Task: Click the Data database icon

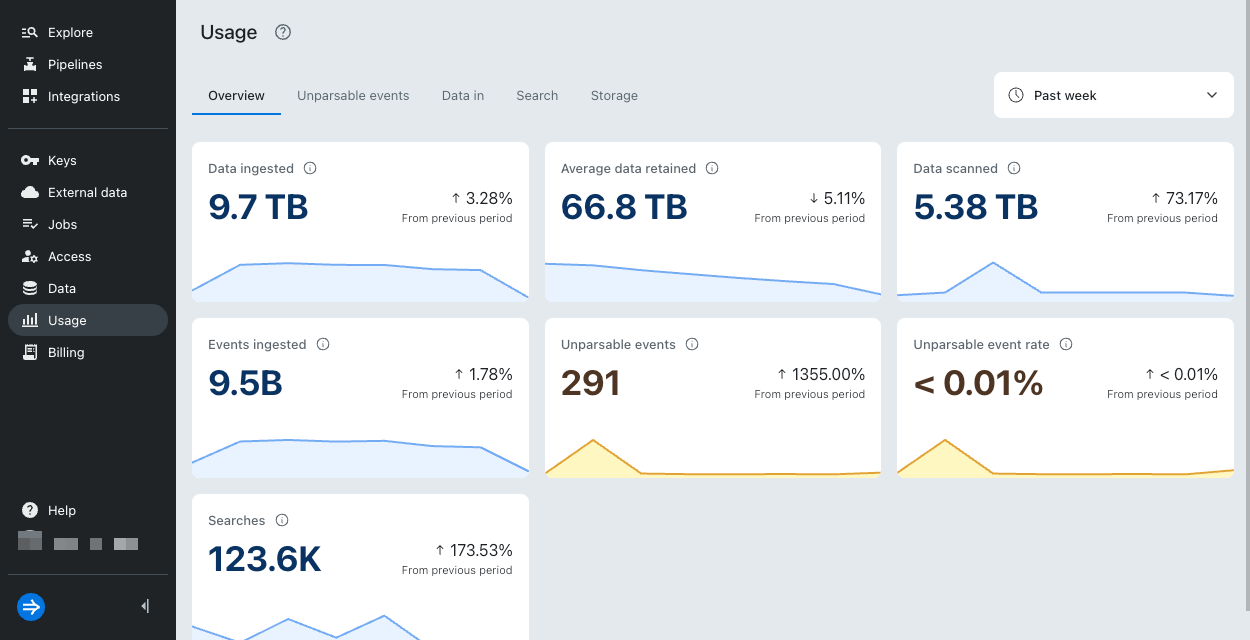Action: click(x=30, y=288)
